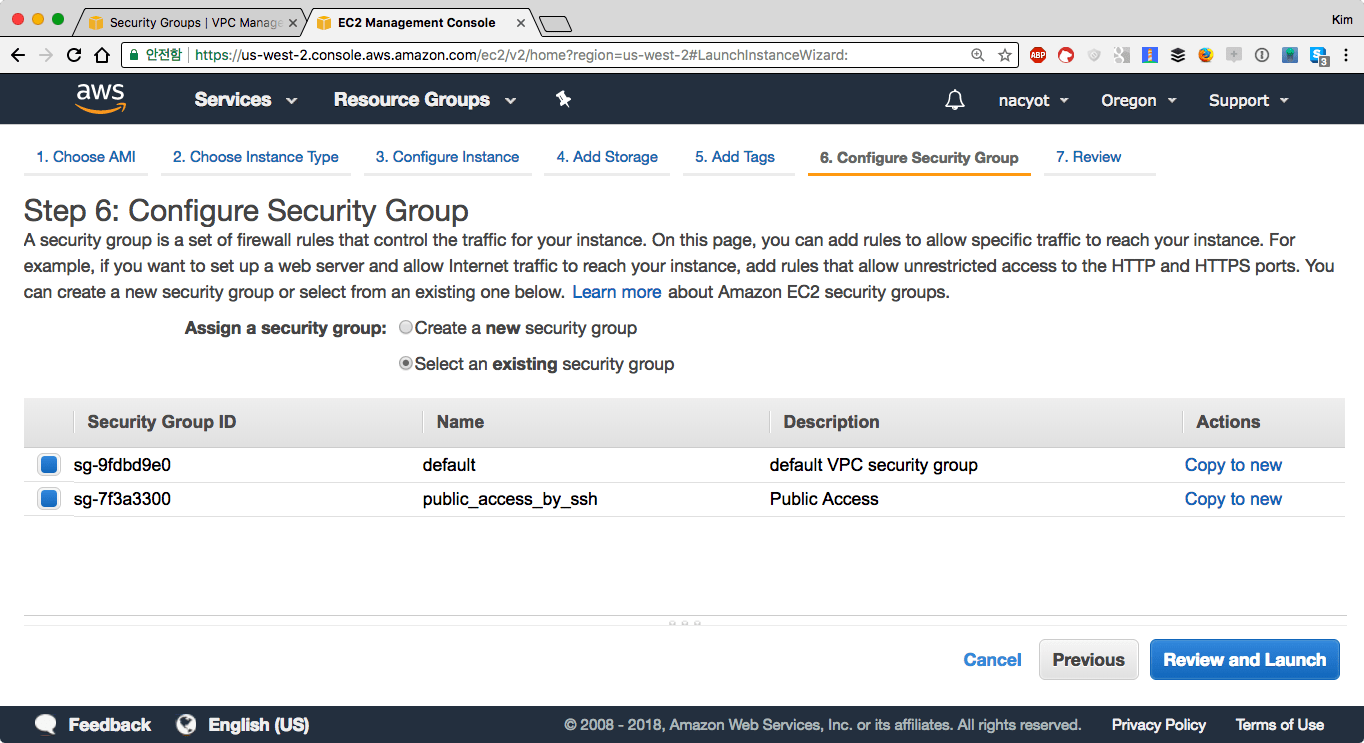Click the browser address bar URL

coord(520,55)
